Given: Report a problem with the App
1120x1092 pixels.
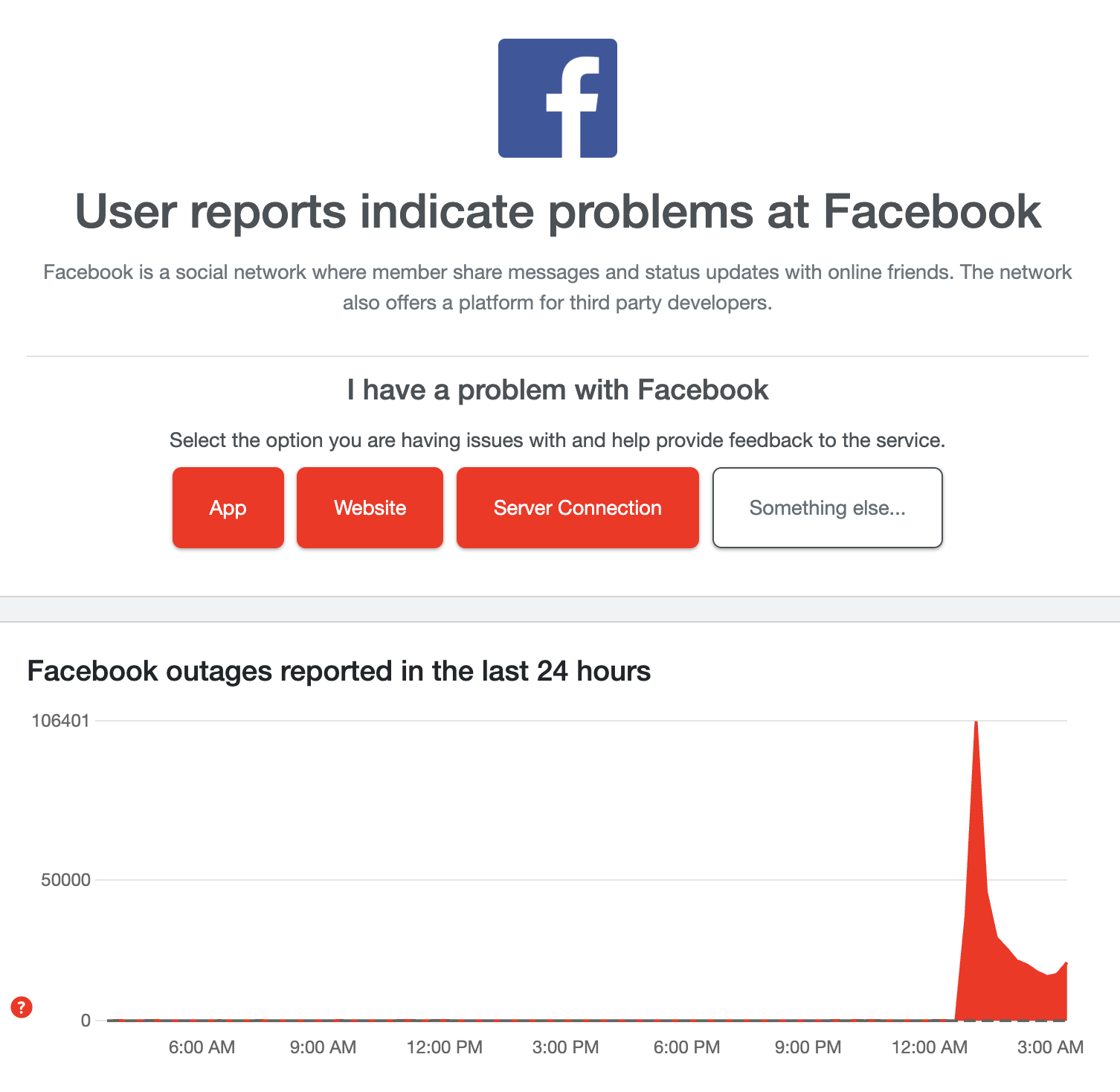Looking at the screenshot, I should [228, 507].
